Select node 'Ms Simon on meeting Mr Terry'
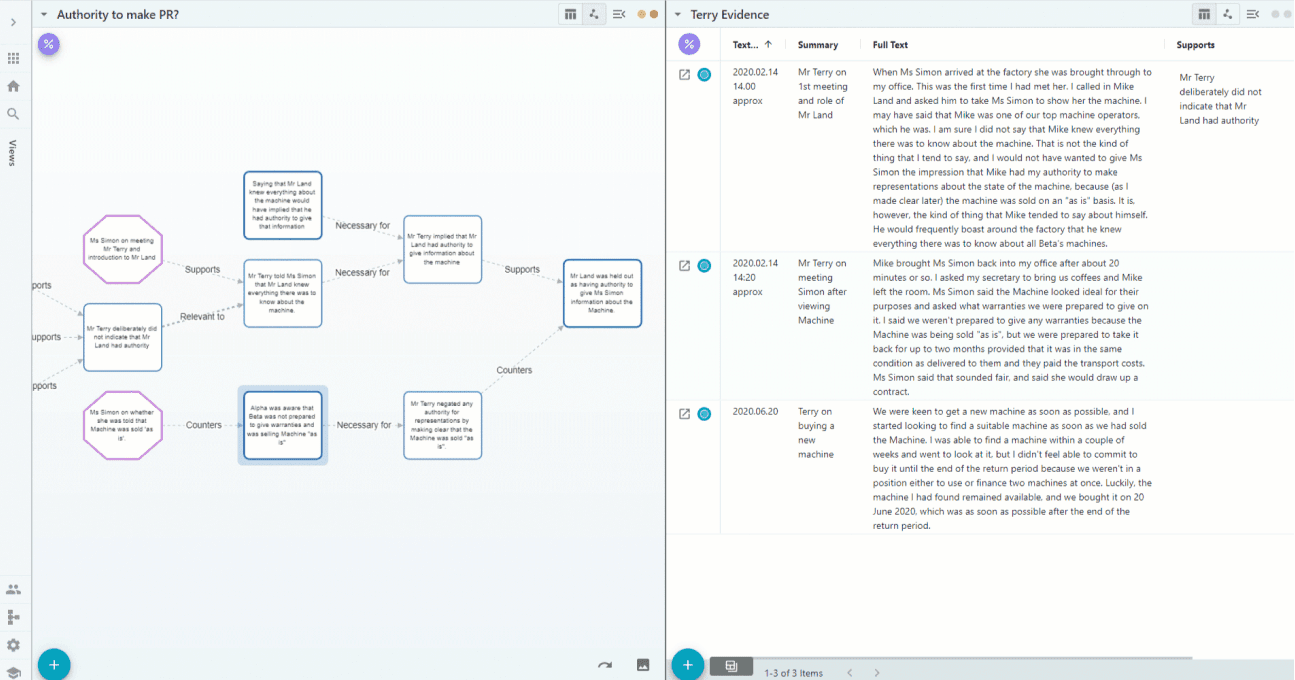Image resolution: width=1295 pixels, height=680 pixels. click(x=122, y=250)
